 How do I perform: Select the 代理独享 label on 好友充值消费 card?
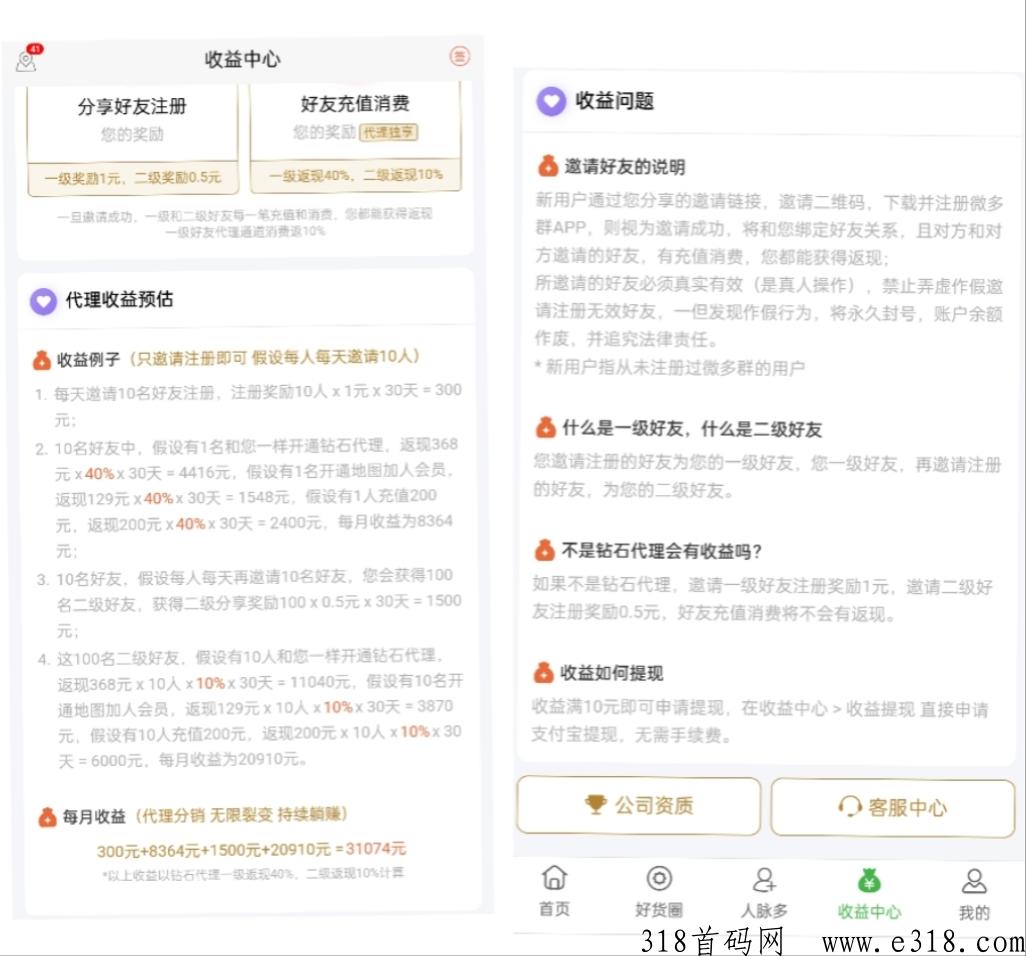point(388,132)
